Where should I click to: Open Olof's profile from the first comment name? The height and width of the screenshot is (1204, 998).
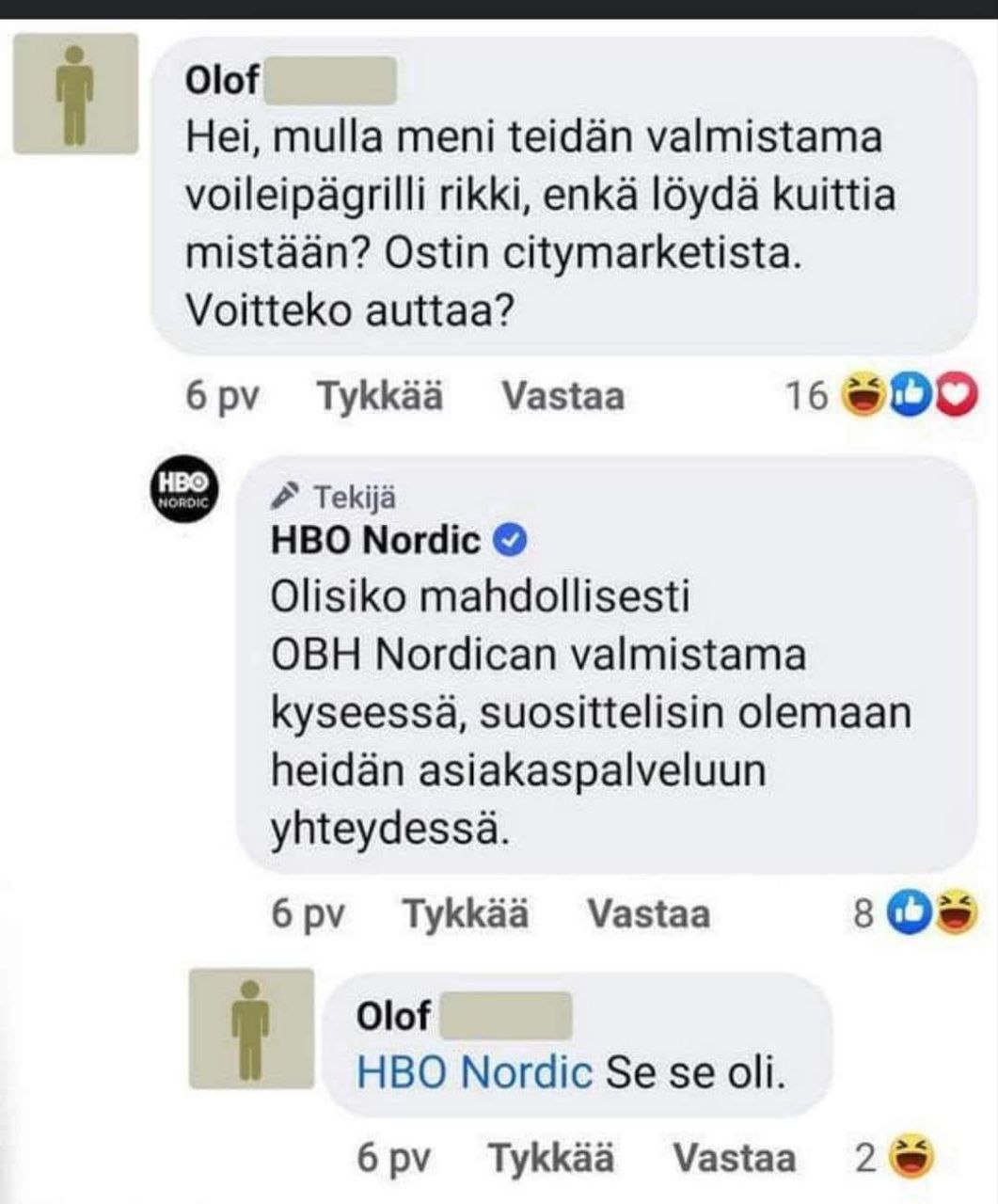click(x=222, y=81)
